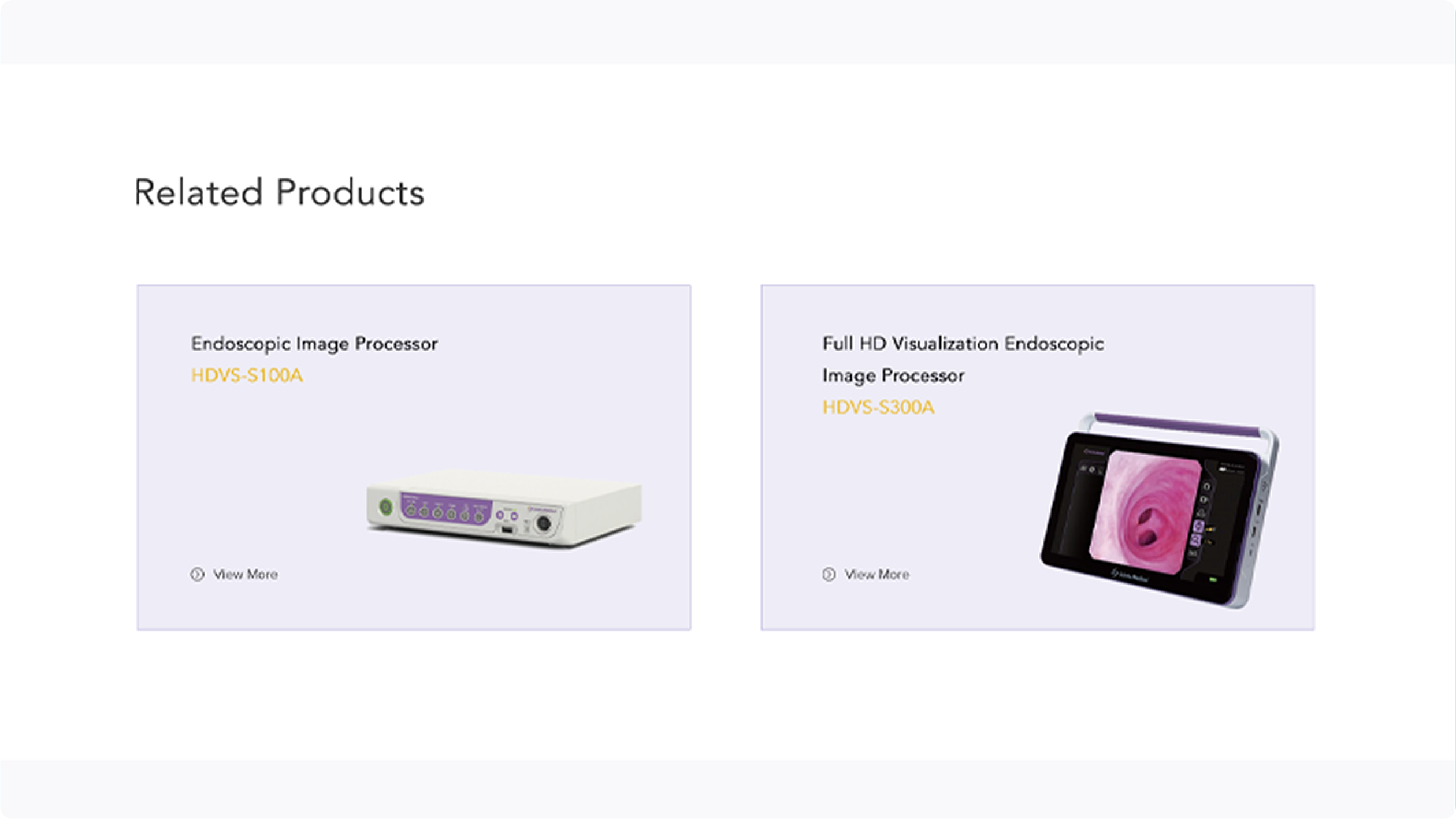Click the Related Products heading
Screen dimensions: 1456x819
tap(279, 192)
